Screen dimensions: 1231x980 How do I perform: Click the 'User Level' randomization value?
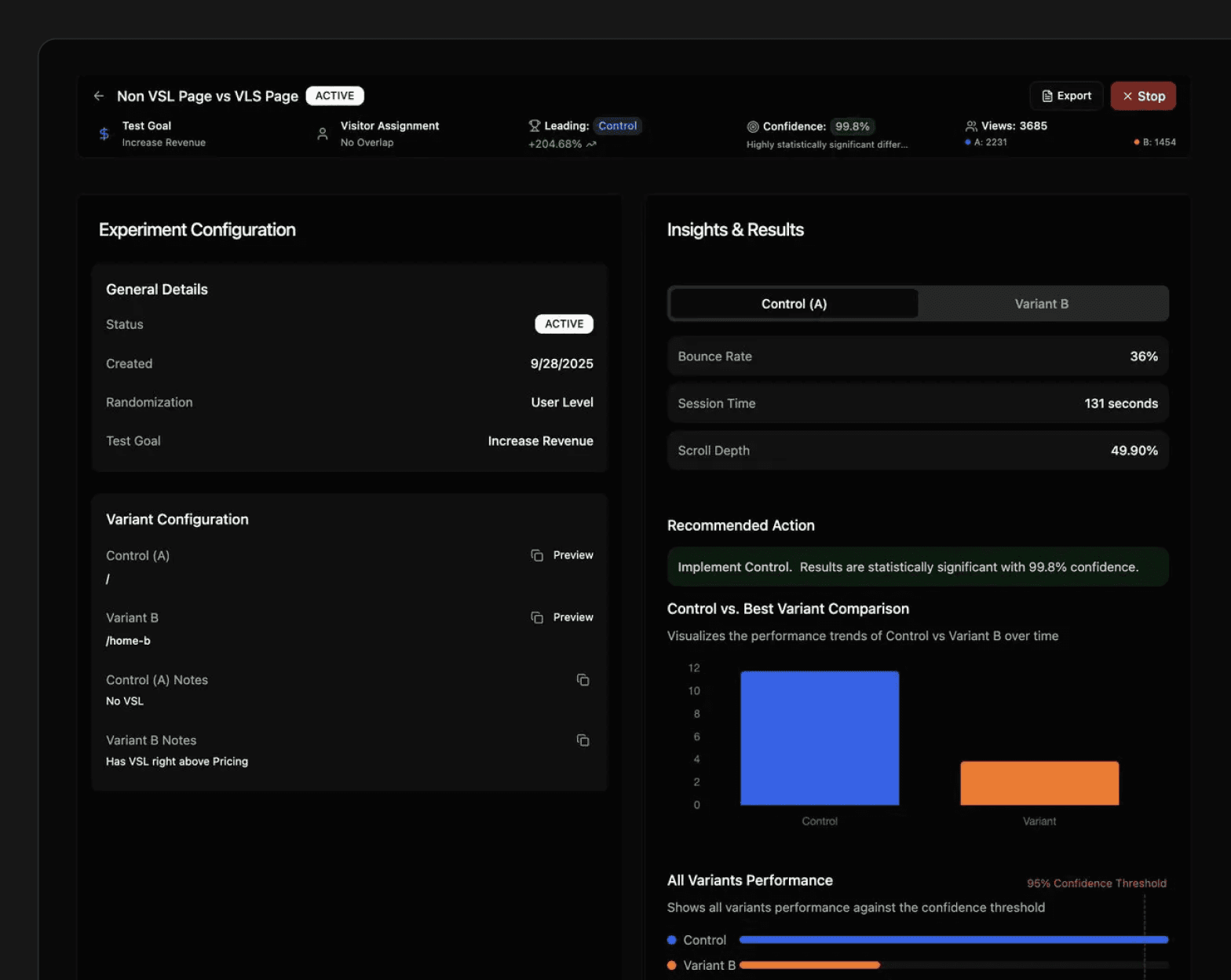pos(562,402)
